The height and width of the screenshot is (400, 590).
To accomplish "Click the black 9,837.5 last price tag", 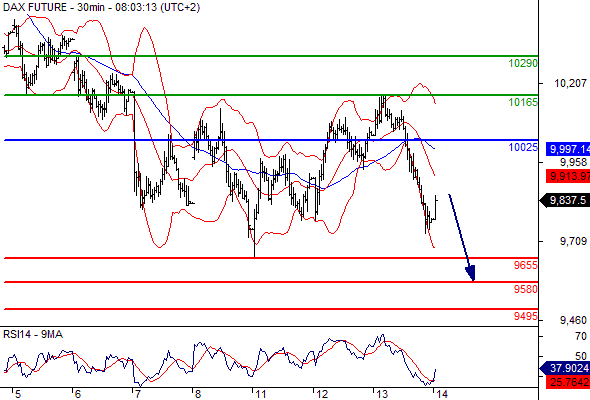I will click(565, 200).
